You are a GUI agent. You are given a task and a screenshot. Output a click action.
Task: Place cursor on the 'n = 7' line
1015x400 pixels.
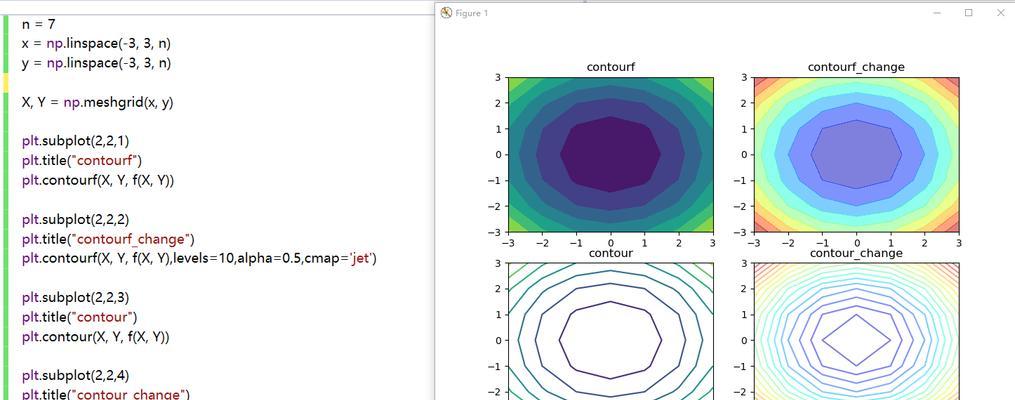(x=38, y=25)
